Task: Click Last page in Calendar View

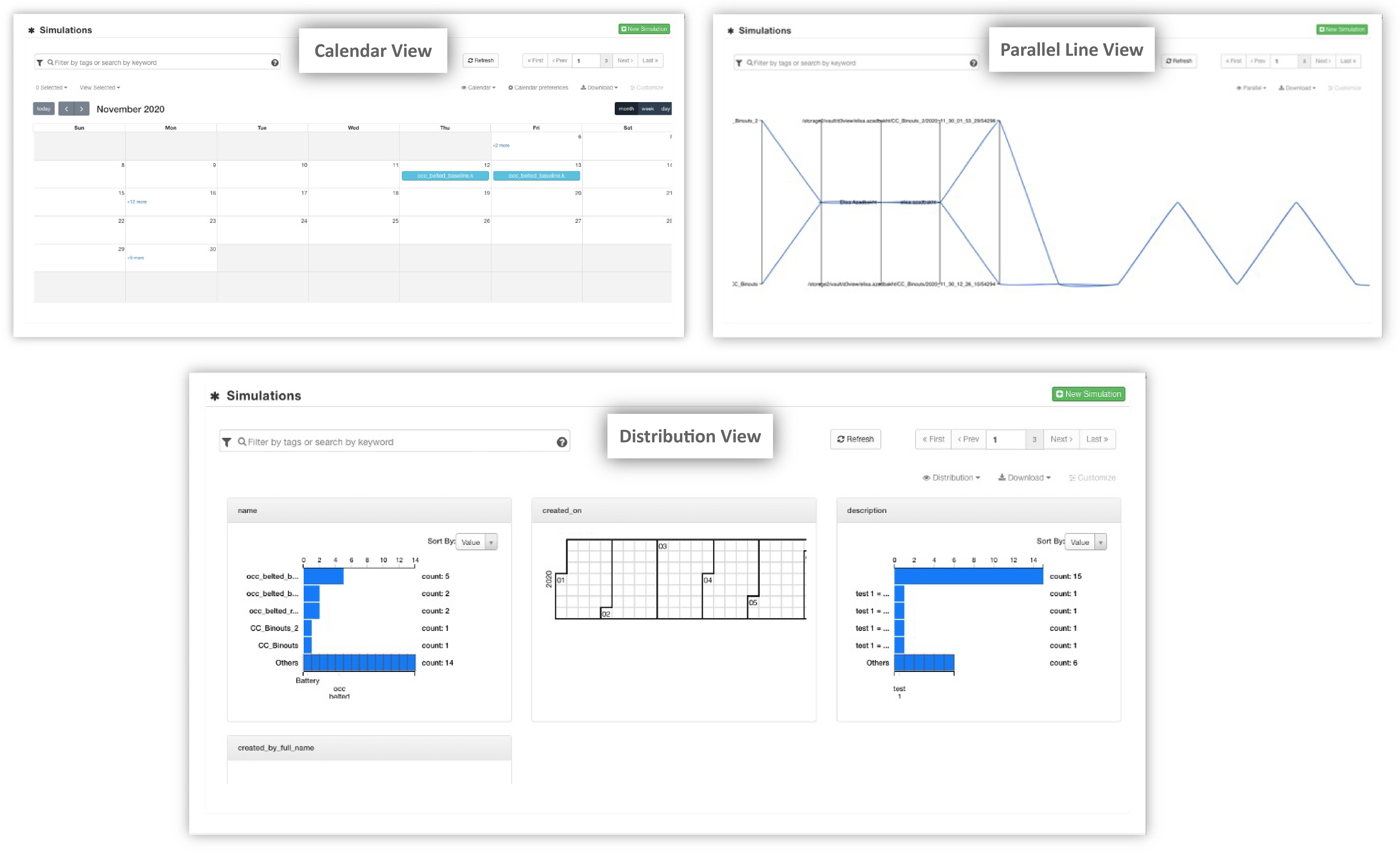Action: coord(650,60)
